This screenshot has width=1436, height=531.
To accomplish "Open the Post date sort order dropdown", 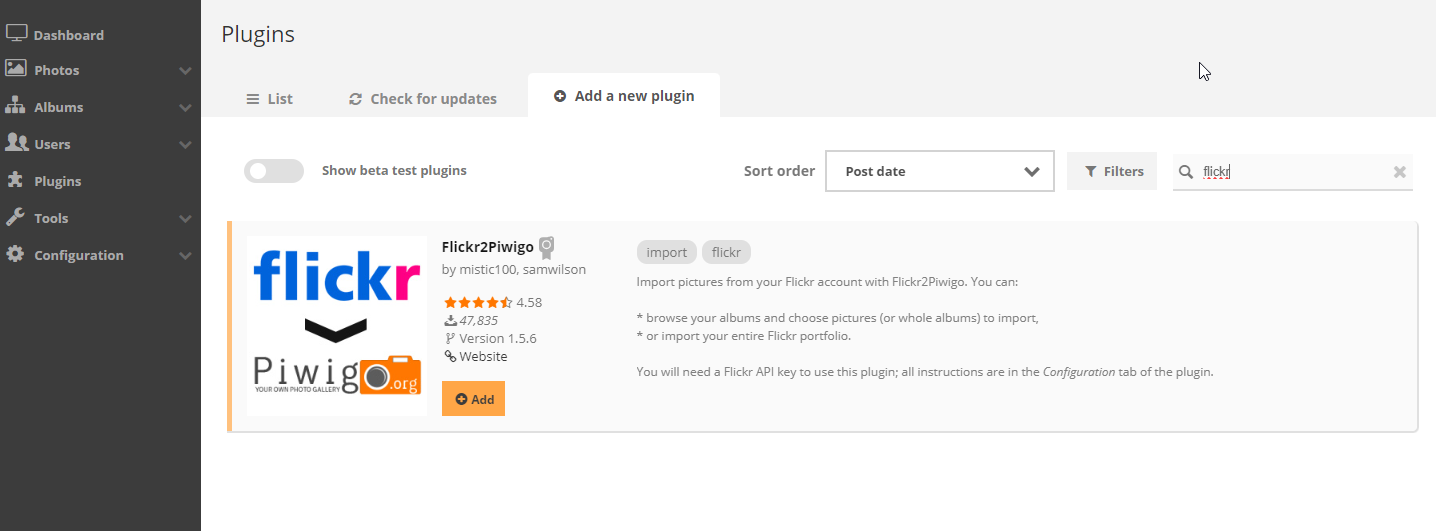I will (x=940, y=171).
